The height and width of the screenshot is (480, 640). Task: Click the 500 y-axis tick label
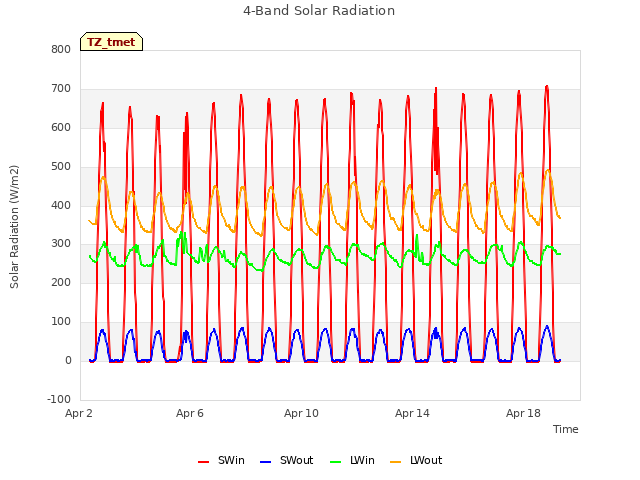coord(61,167)
